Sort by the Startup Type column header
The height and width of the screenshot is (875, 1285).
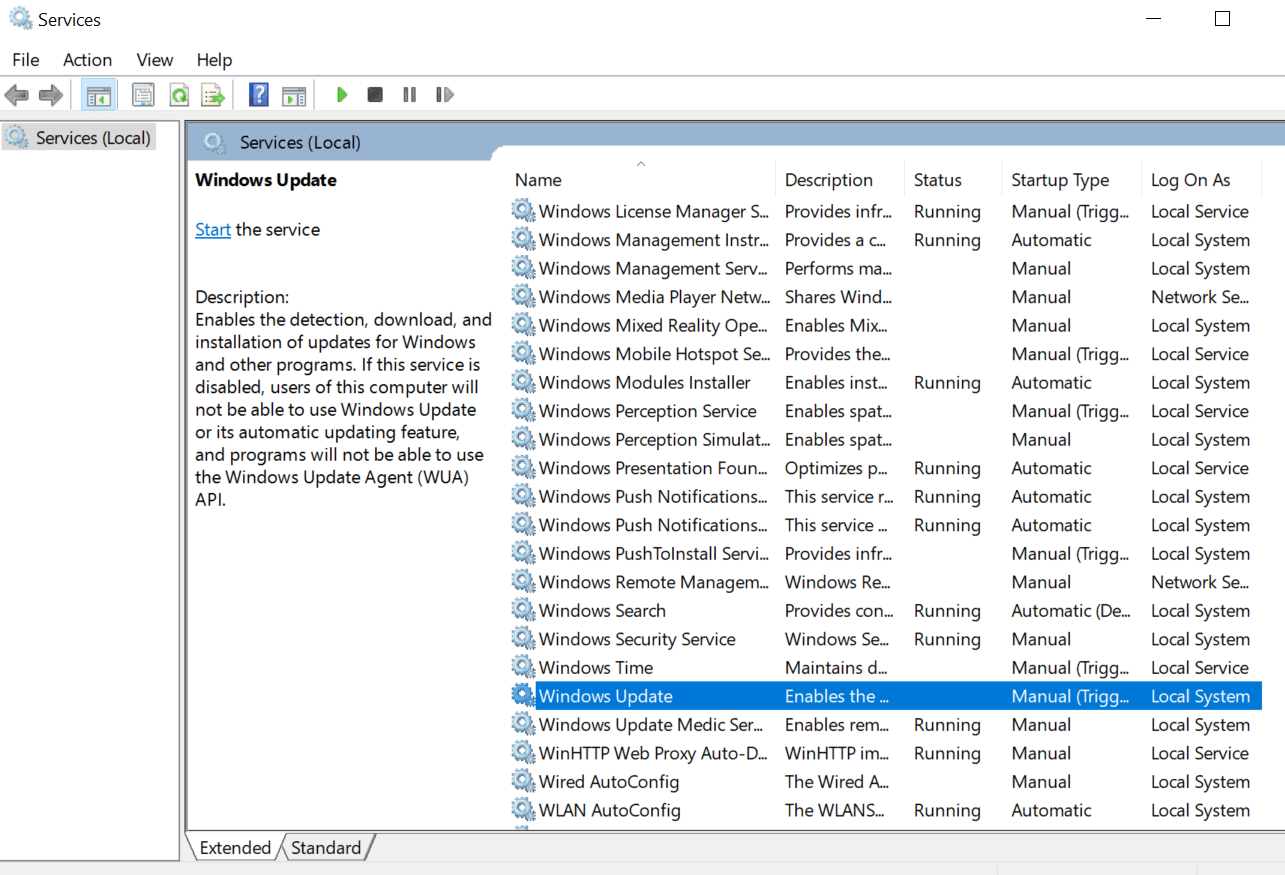[1059, 180]
